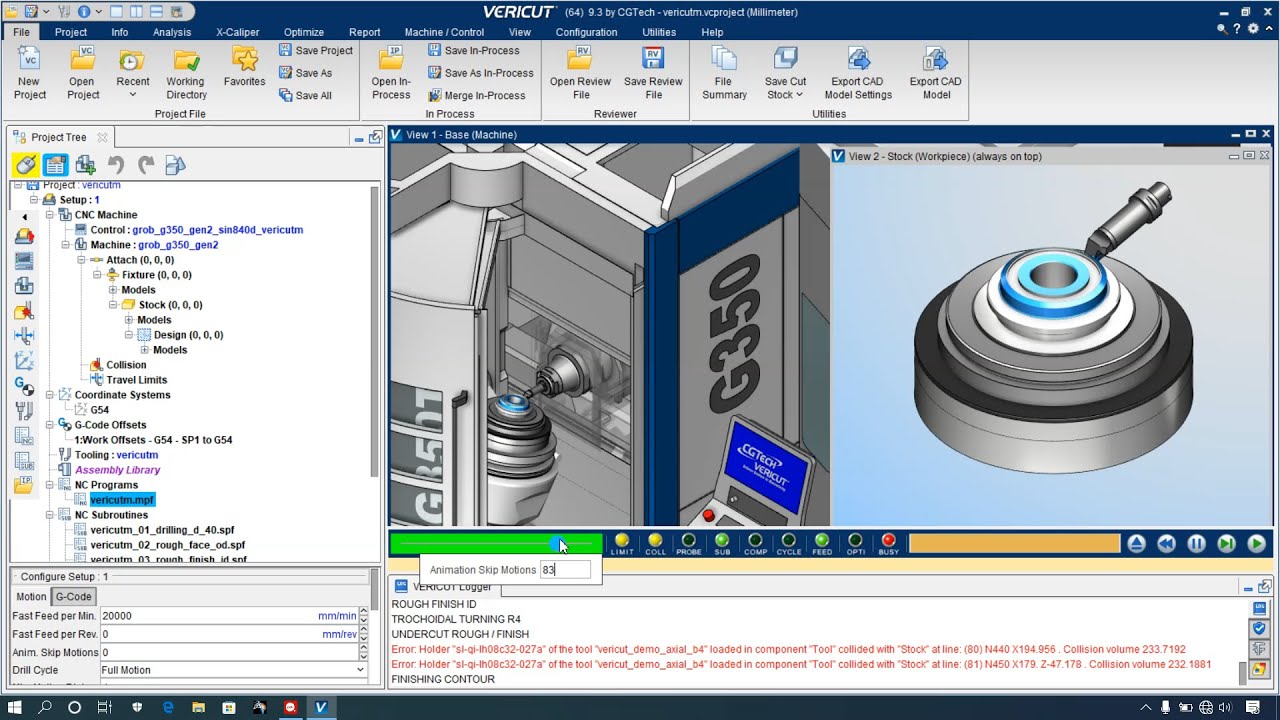Screen dimensions: 1280x720
Task: Collapse the Coordinate Systems node
Action: (49, 395)
